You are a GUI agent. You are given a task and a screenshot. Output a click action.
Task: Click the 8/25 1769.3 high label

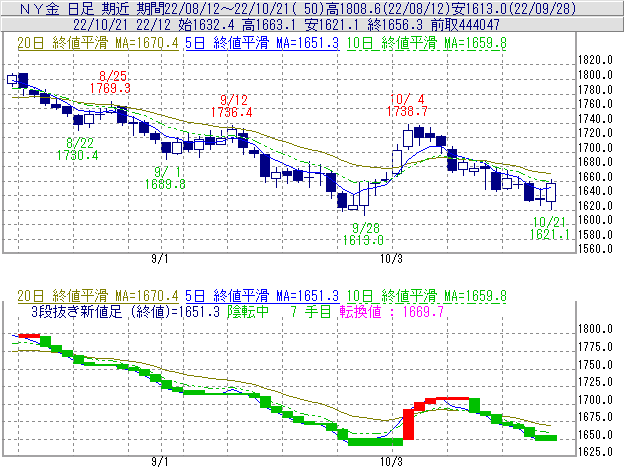(x=110, y=82)
